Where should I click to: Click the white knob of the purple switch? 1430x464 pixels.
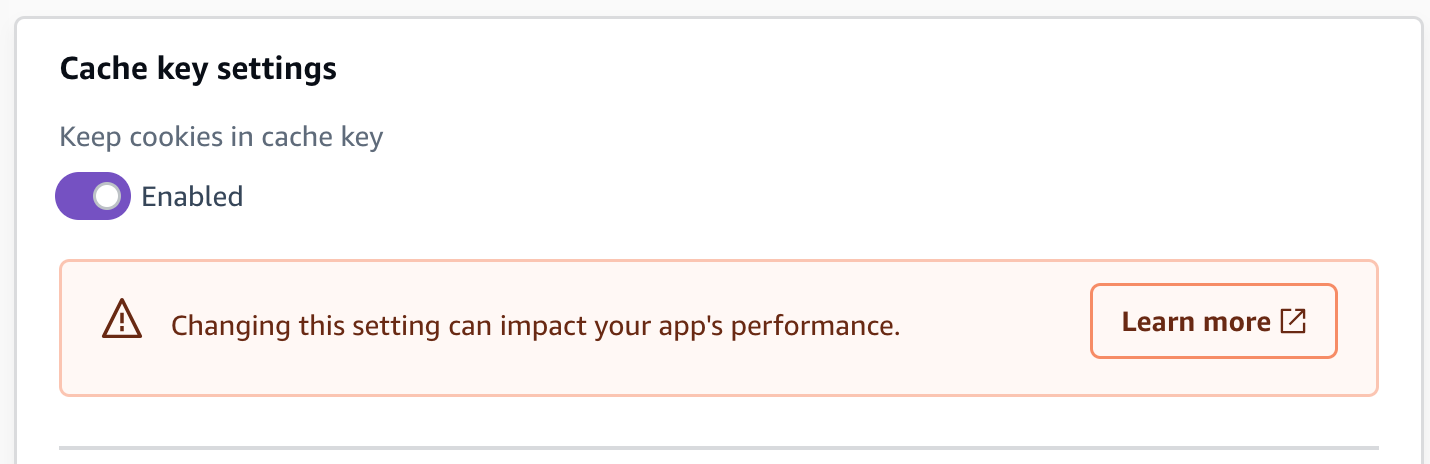point(108,196)
